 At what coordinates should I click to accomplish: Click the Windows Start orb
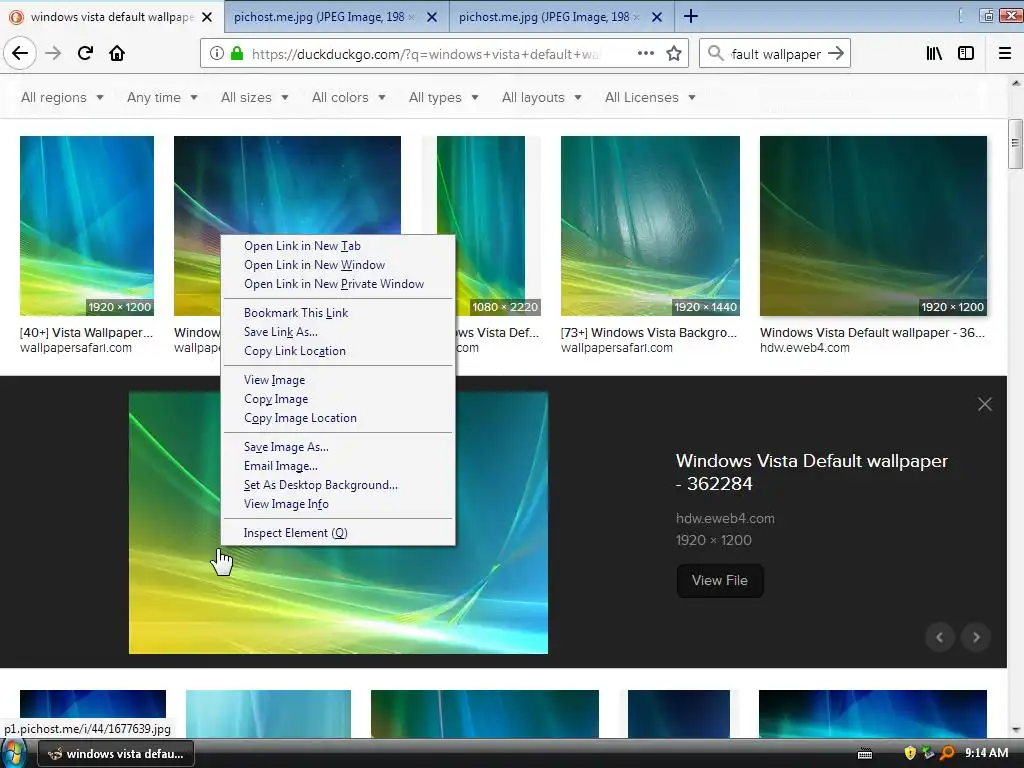13,754
